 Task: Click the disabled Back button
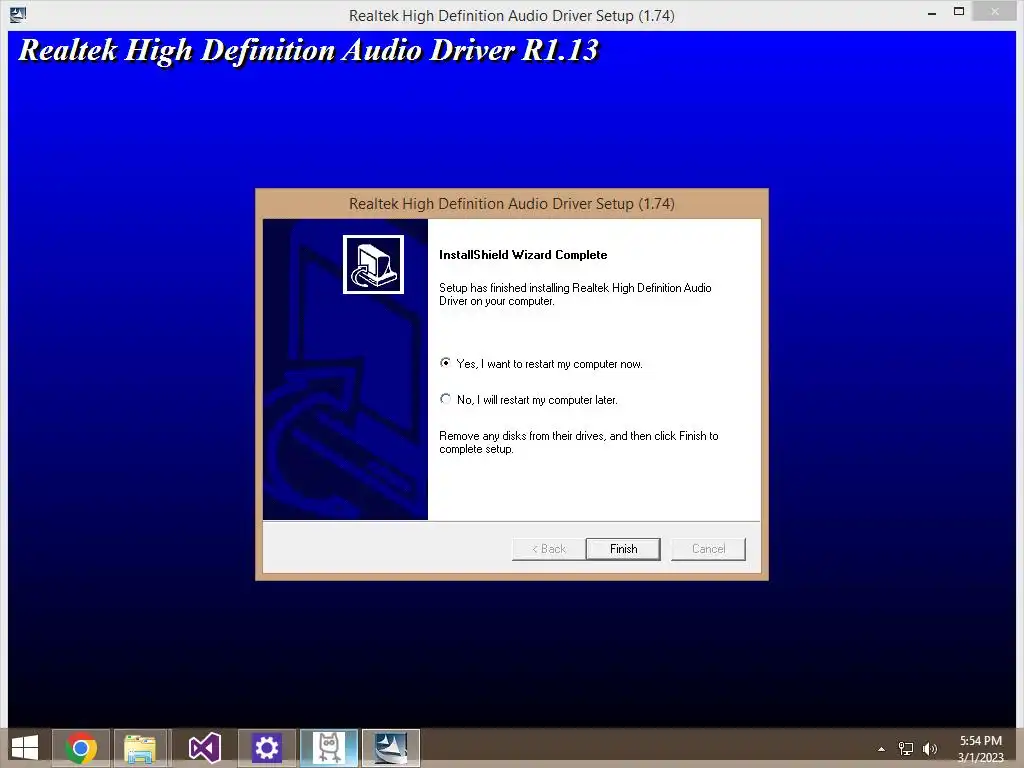[x=549, y=549]
